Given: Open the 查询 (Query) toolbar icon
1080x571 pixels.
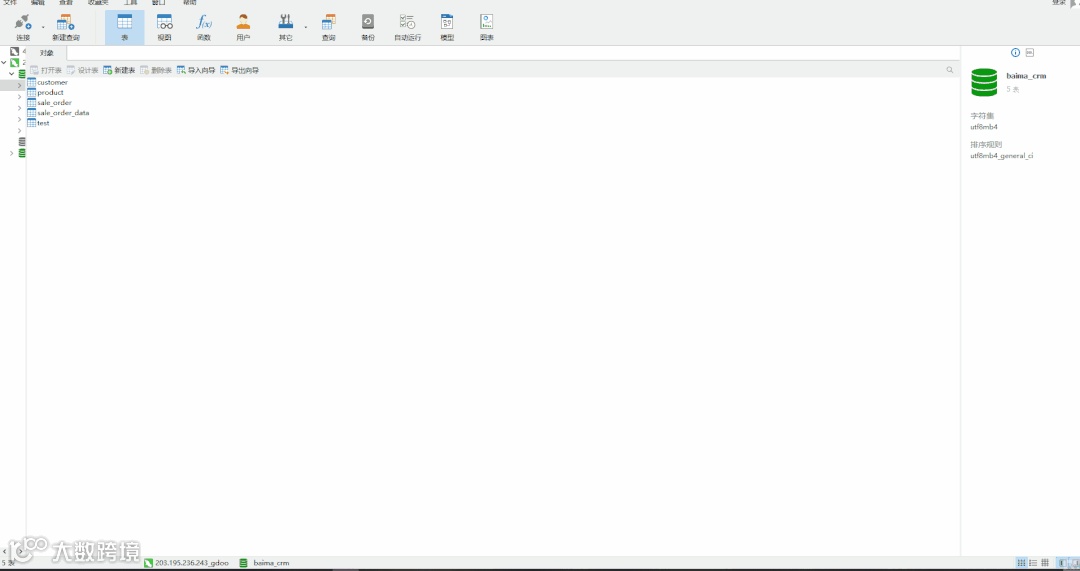Looking at the screenshot, I should click(329, 28).
